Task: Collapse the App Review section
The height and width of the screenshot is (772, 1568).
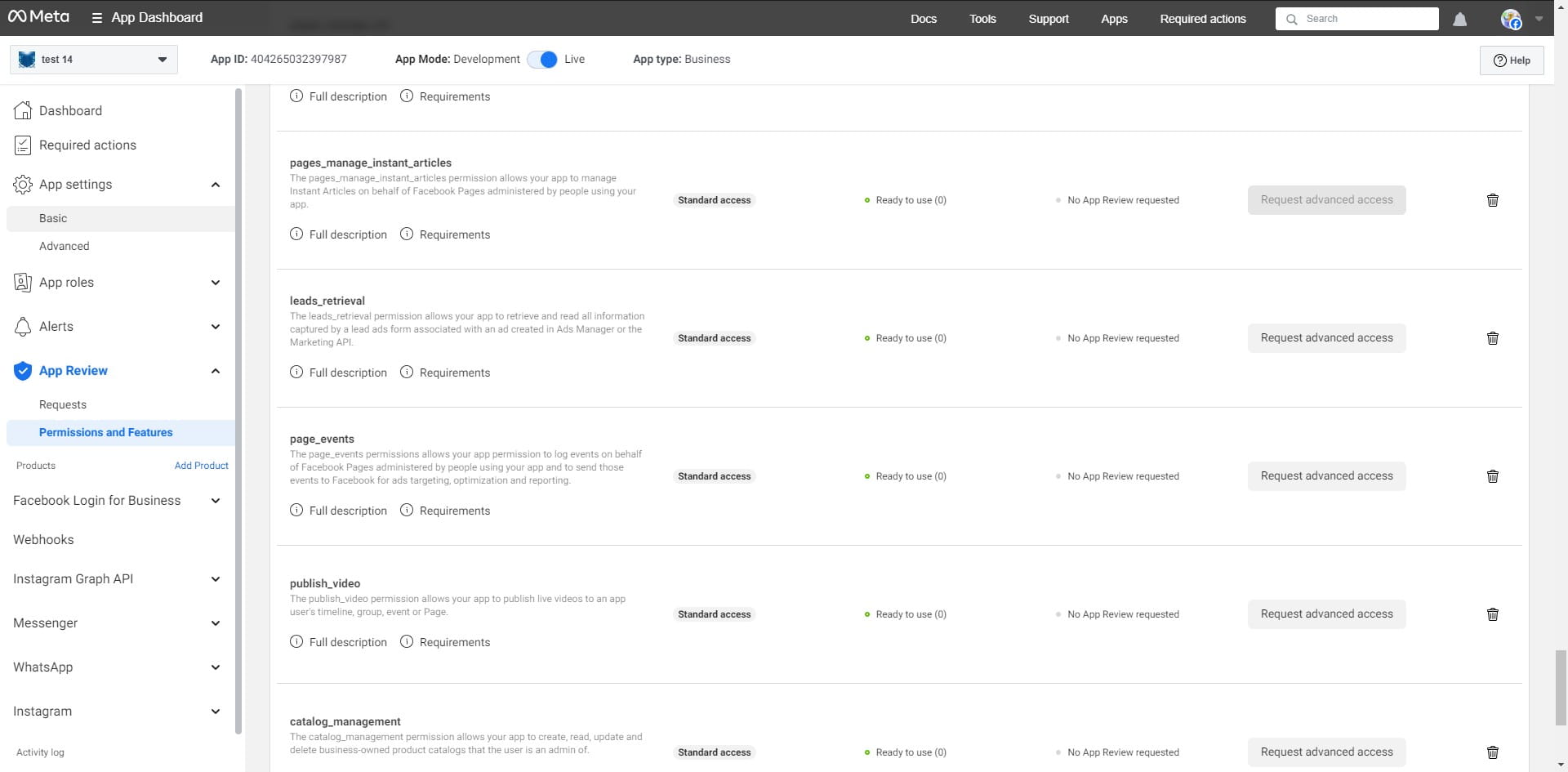Action: 216,371
